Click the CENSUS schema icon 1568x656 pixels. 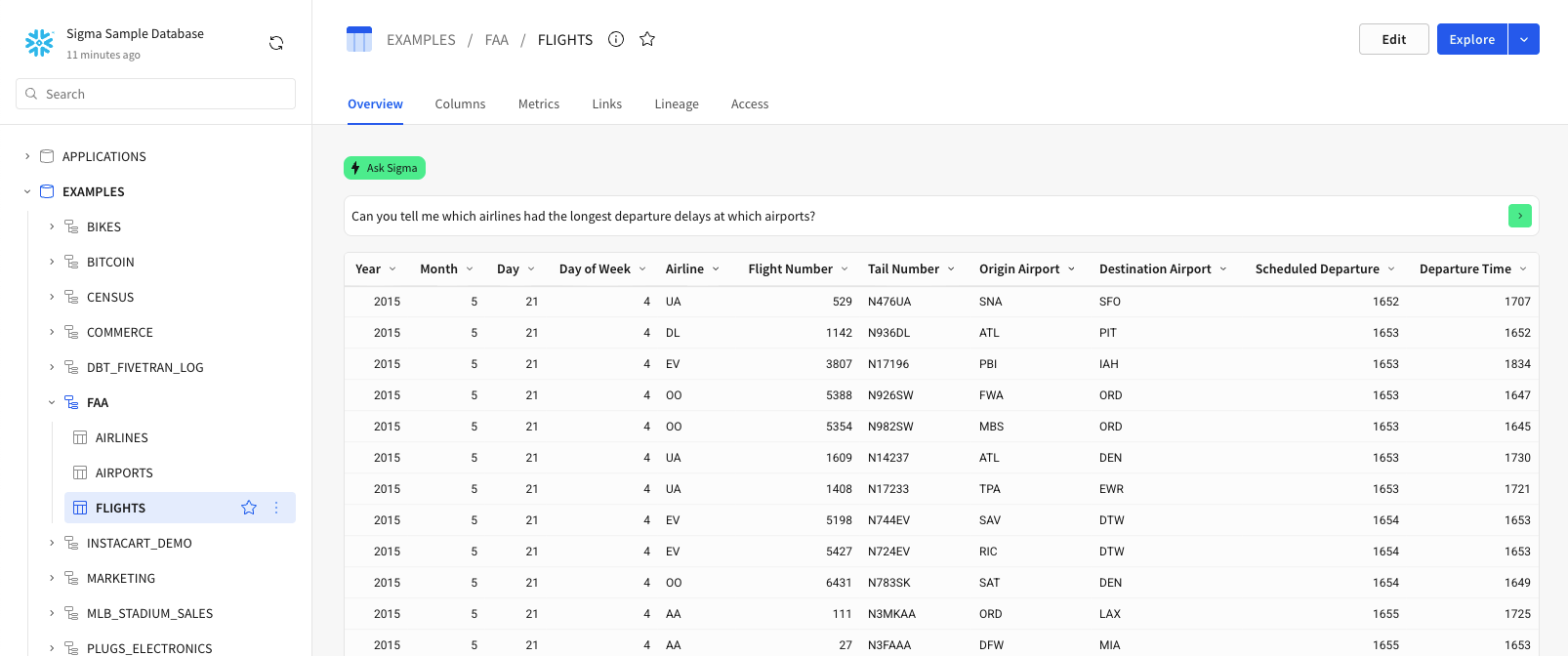point(71,297)
